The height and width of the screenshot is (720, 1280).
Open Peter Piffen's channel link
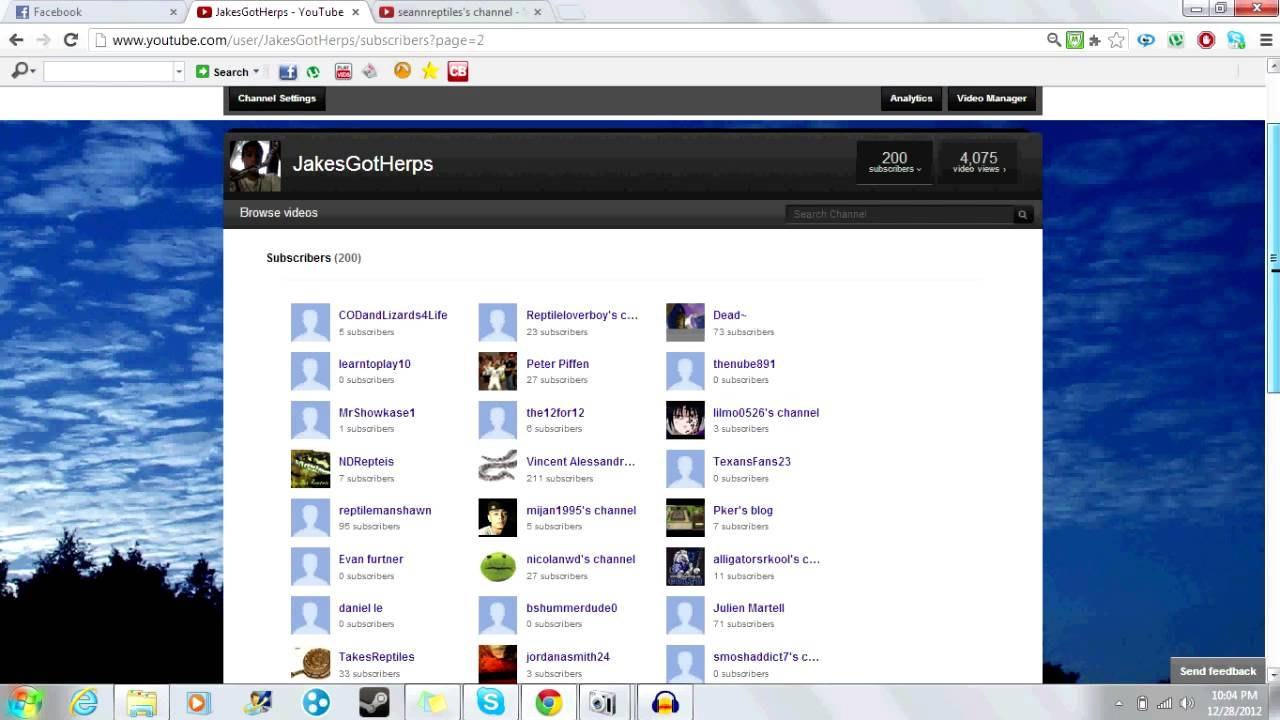[x=558, y=364]
